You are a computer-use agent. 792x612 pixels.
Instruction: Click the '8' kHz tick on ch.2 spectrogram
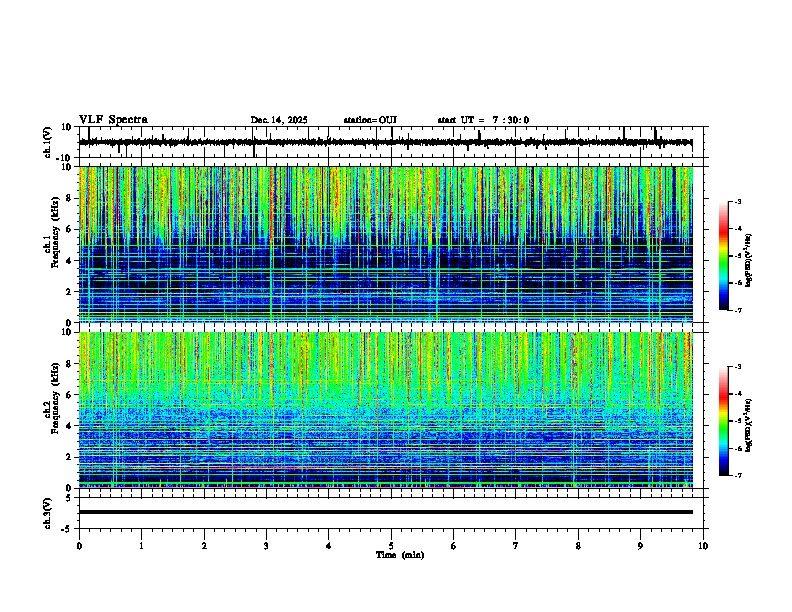70,364
